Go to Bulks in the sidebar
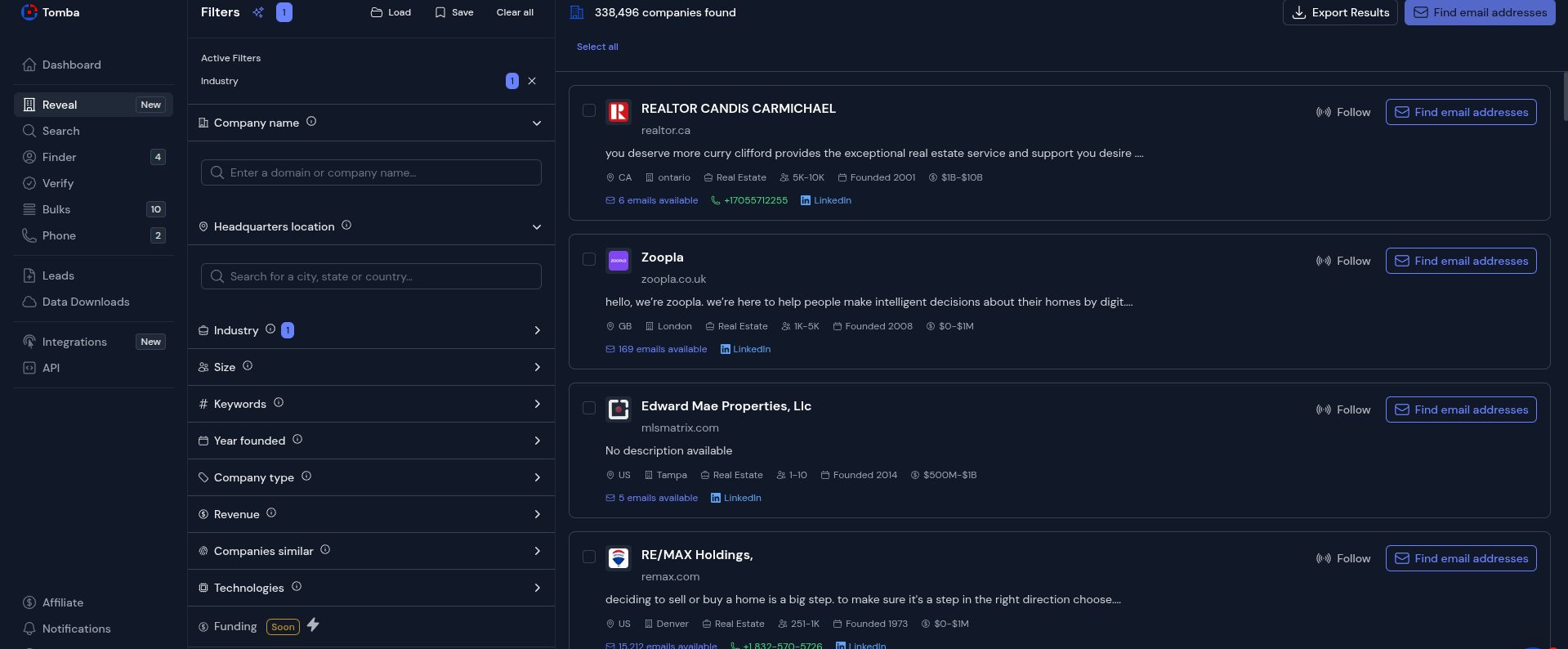 (x=56, y=209)
